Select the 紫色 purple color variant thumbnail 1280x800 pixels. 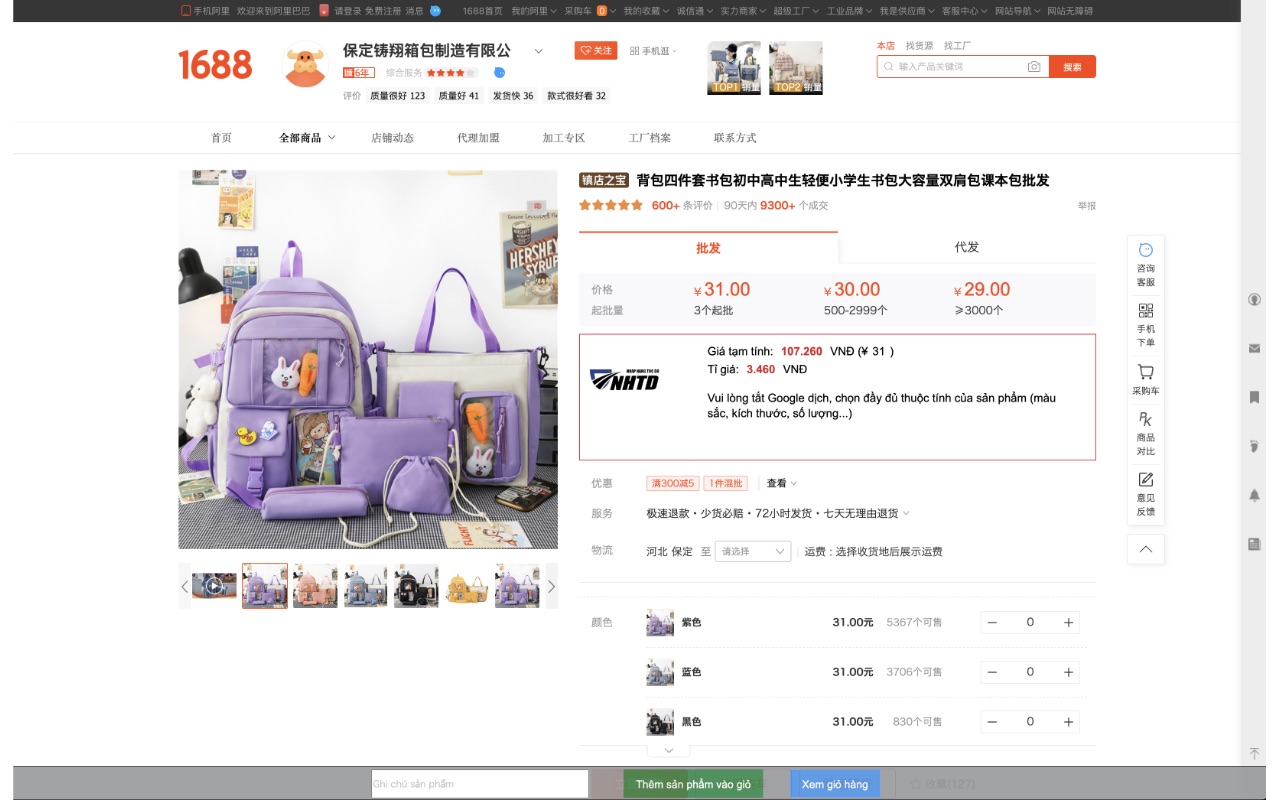tap(658, 621)
